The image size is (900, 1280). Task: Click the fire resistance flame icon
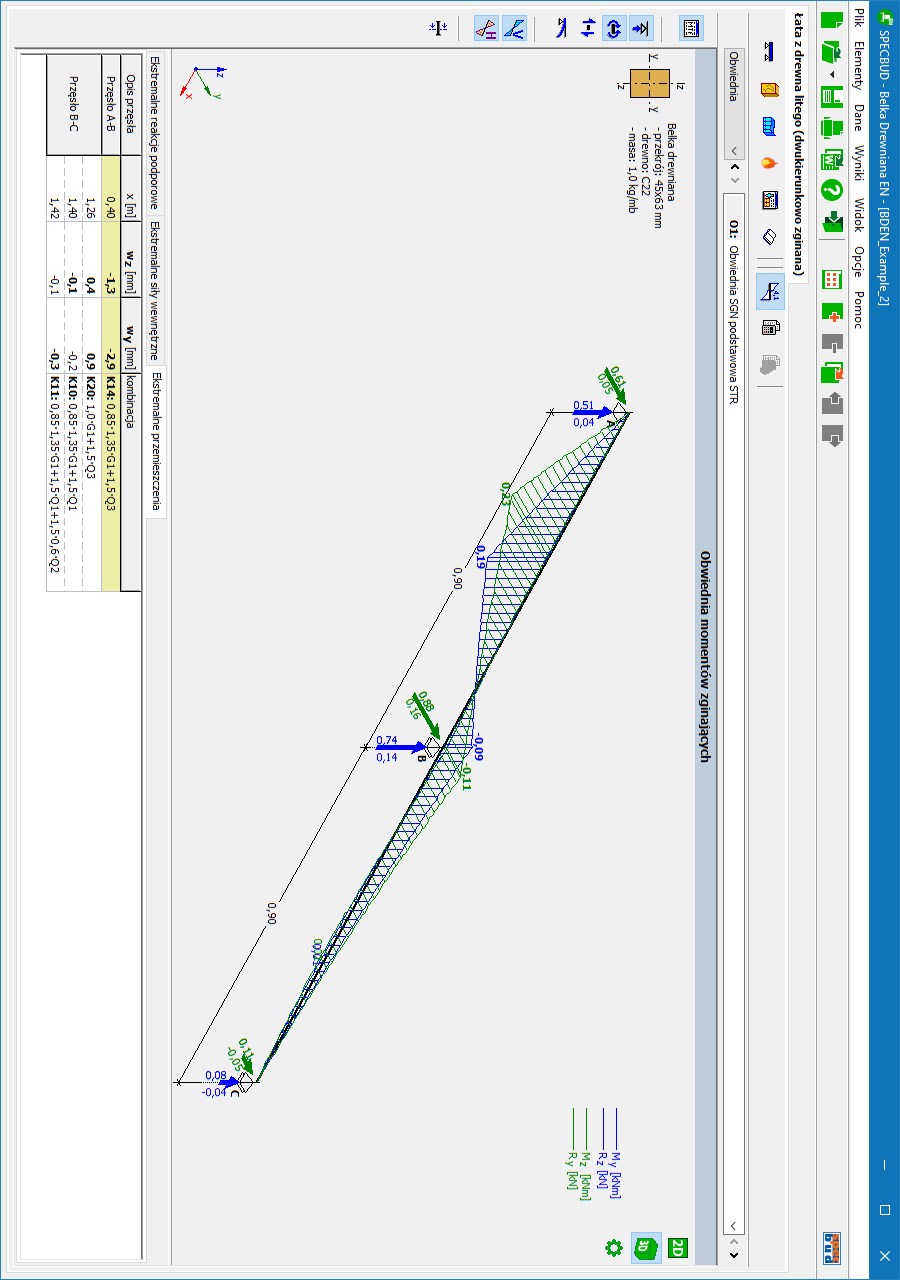769,163
